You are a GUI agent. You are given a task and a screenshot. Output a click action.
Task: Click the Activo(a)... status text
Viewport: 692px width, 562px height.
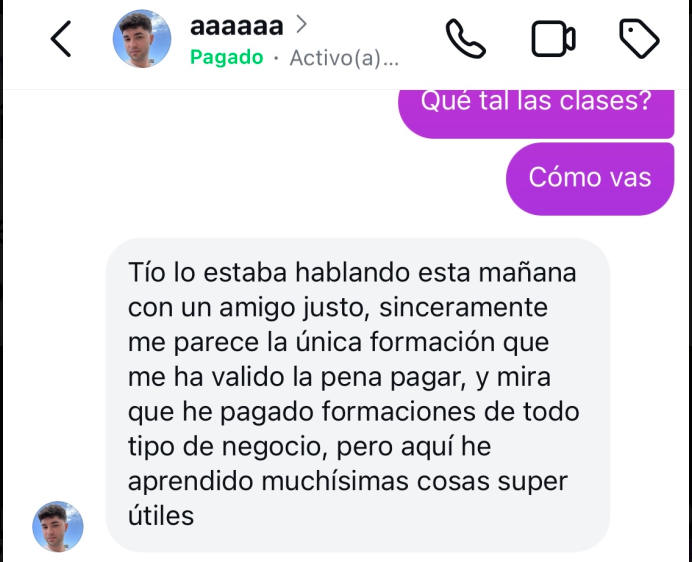(344, 58)
